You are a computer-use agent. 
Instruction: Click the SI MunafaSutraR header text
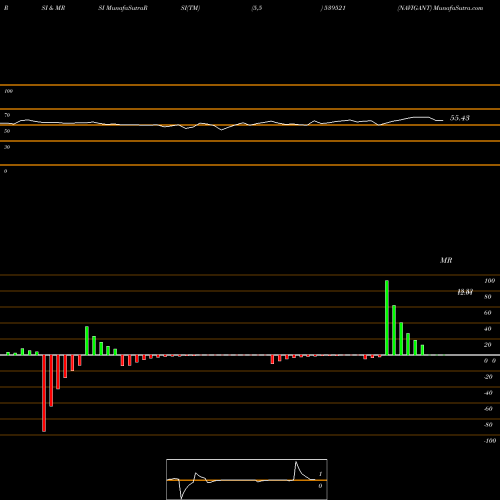coord(123,8)
